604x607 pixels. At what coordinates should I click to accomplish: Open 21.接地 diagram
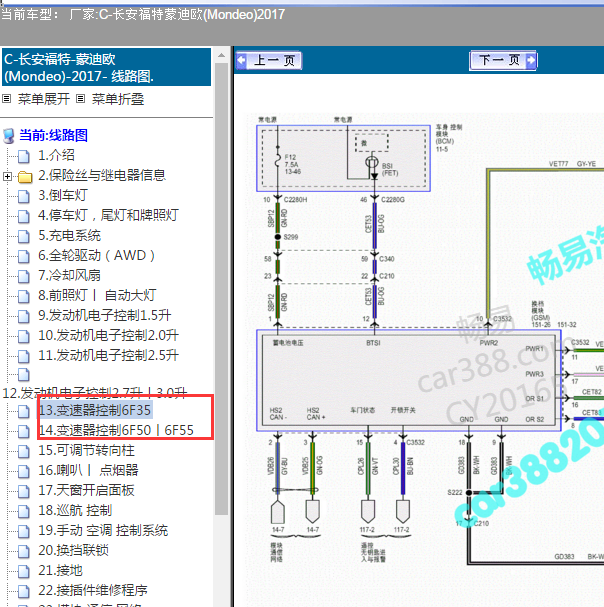pos(60,570)
